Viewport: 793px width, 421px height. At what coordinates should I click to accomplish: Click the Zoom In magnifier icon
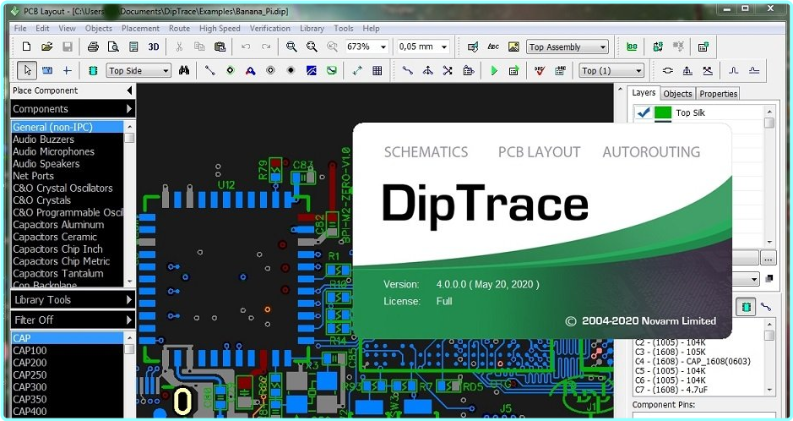[291, 47]
